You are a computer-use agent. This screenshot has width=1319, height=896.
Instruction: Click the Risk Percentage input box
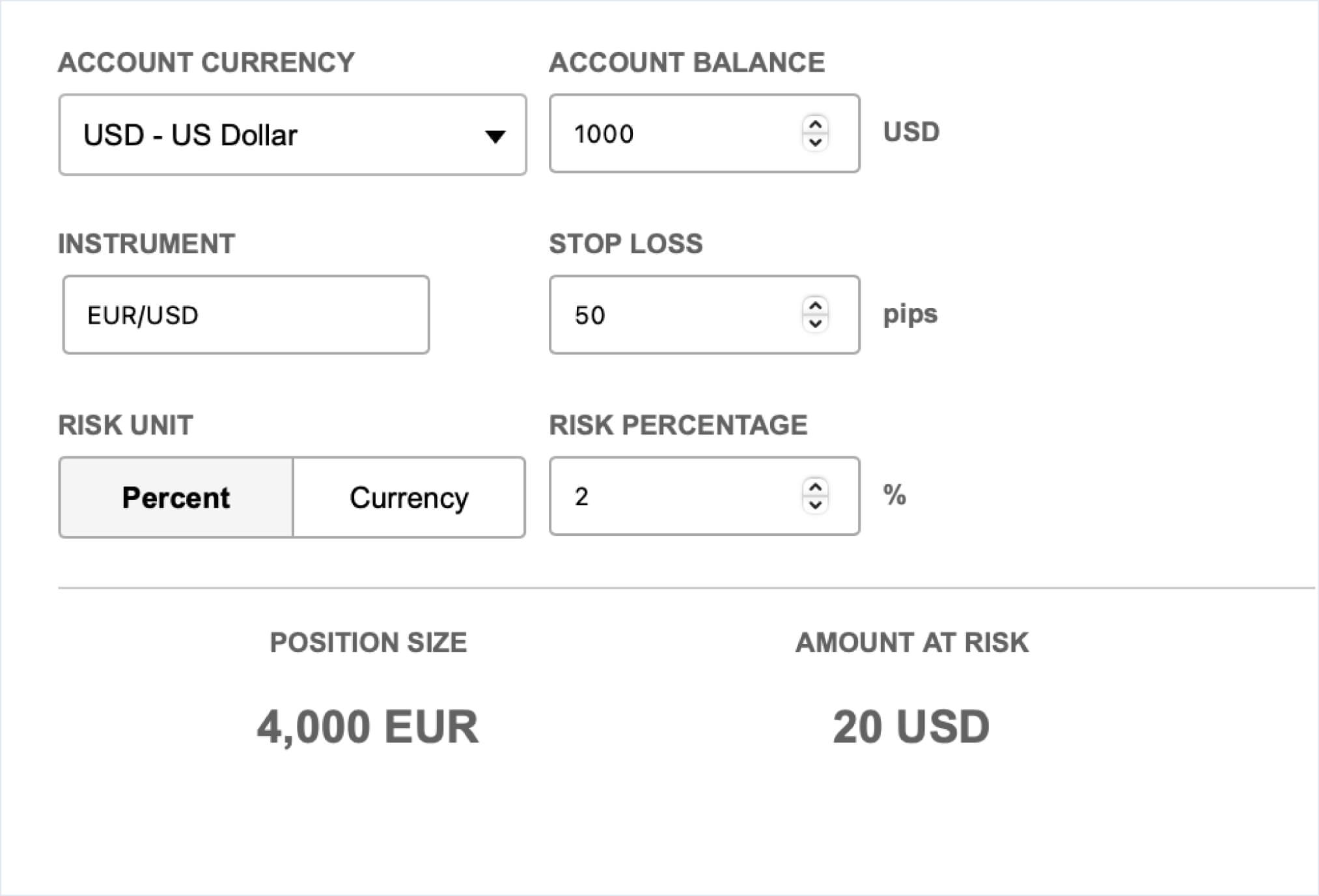coord(677,496)
